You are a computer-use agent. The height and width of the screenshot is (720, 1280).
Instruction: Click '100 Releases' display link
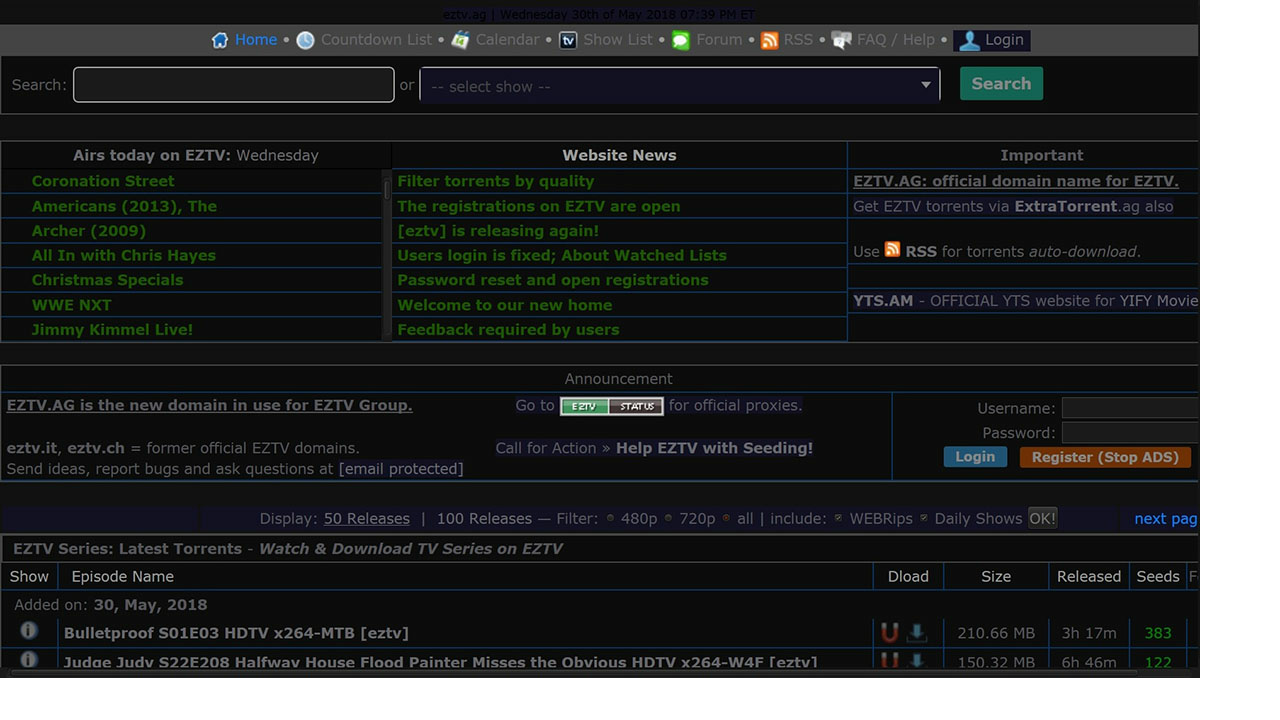tap(484, 518)
